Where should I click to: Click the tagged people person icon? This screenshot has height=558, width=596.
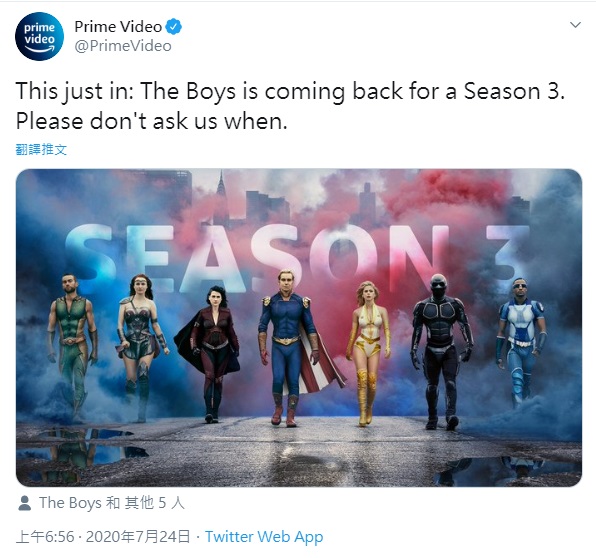25,503
